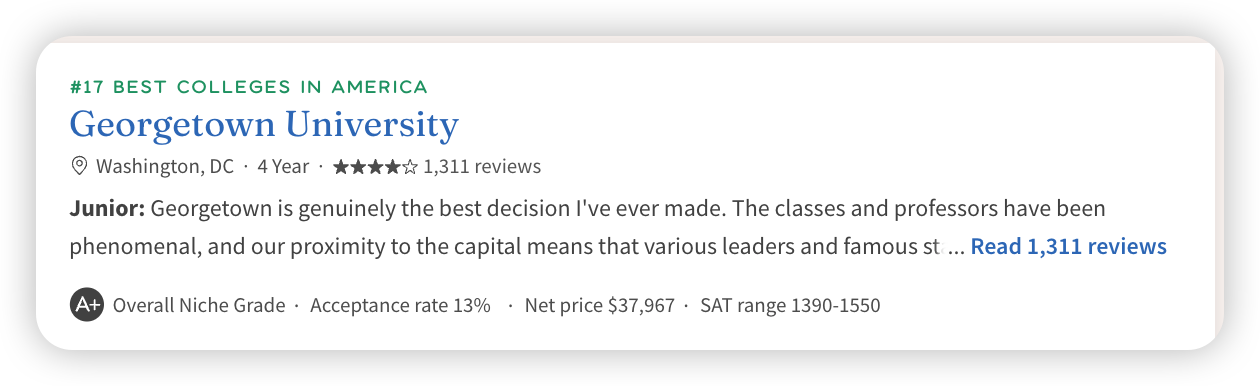Click the A+ grade badge icon
The height and width of the screenshot is (386, 1260).
87,305
